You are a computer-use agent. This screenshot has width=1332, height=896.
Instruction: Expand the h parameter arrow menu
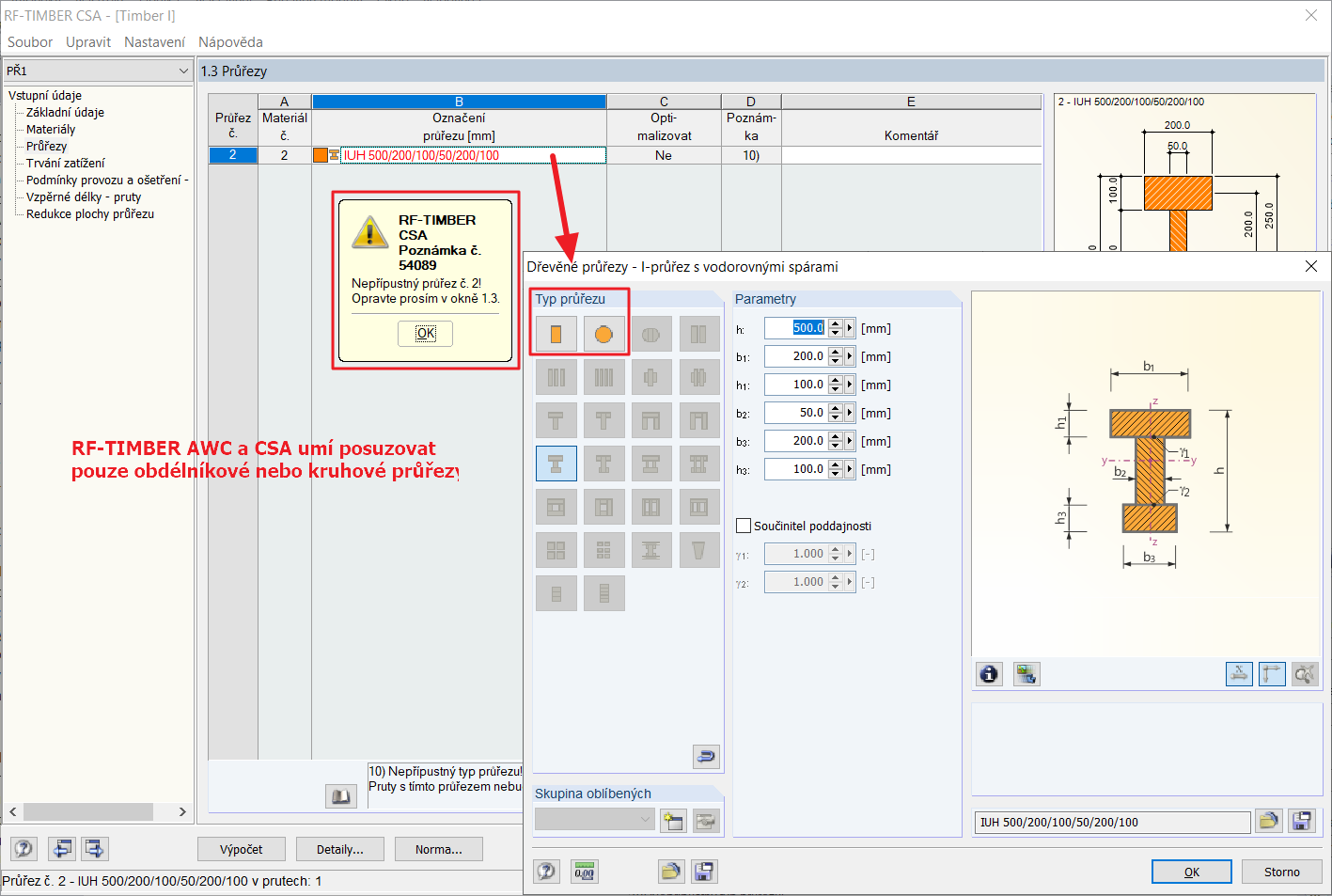point(850,328)
